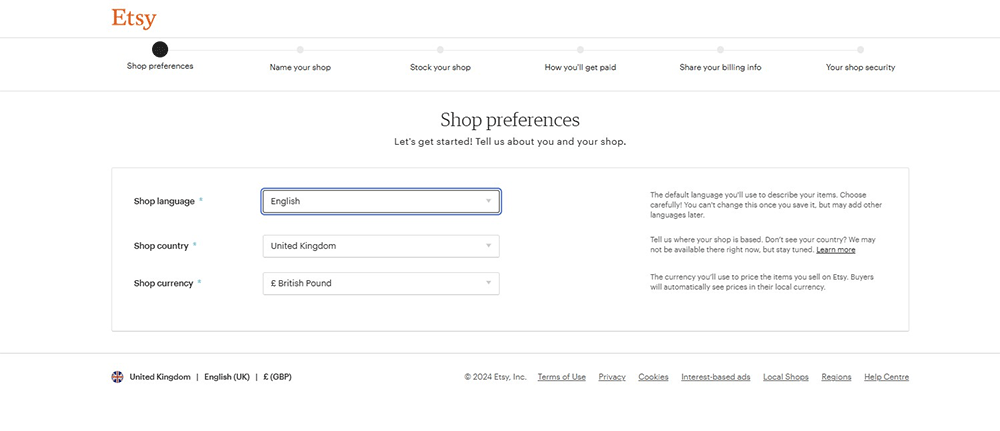Visit the Help Centre link
Image resolution: width=1000 pixels, height=431 pixels.
point(886,377)
